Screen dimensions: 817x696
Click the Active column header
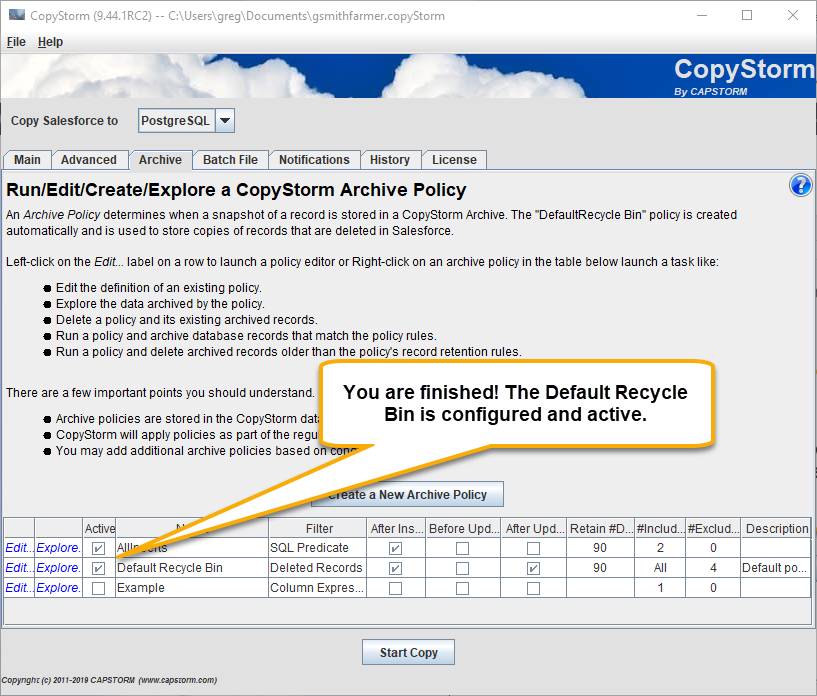point(100,528)
